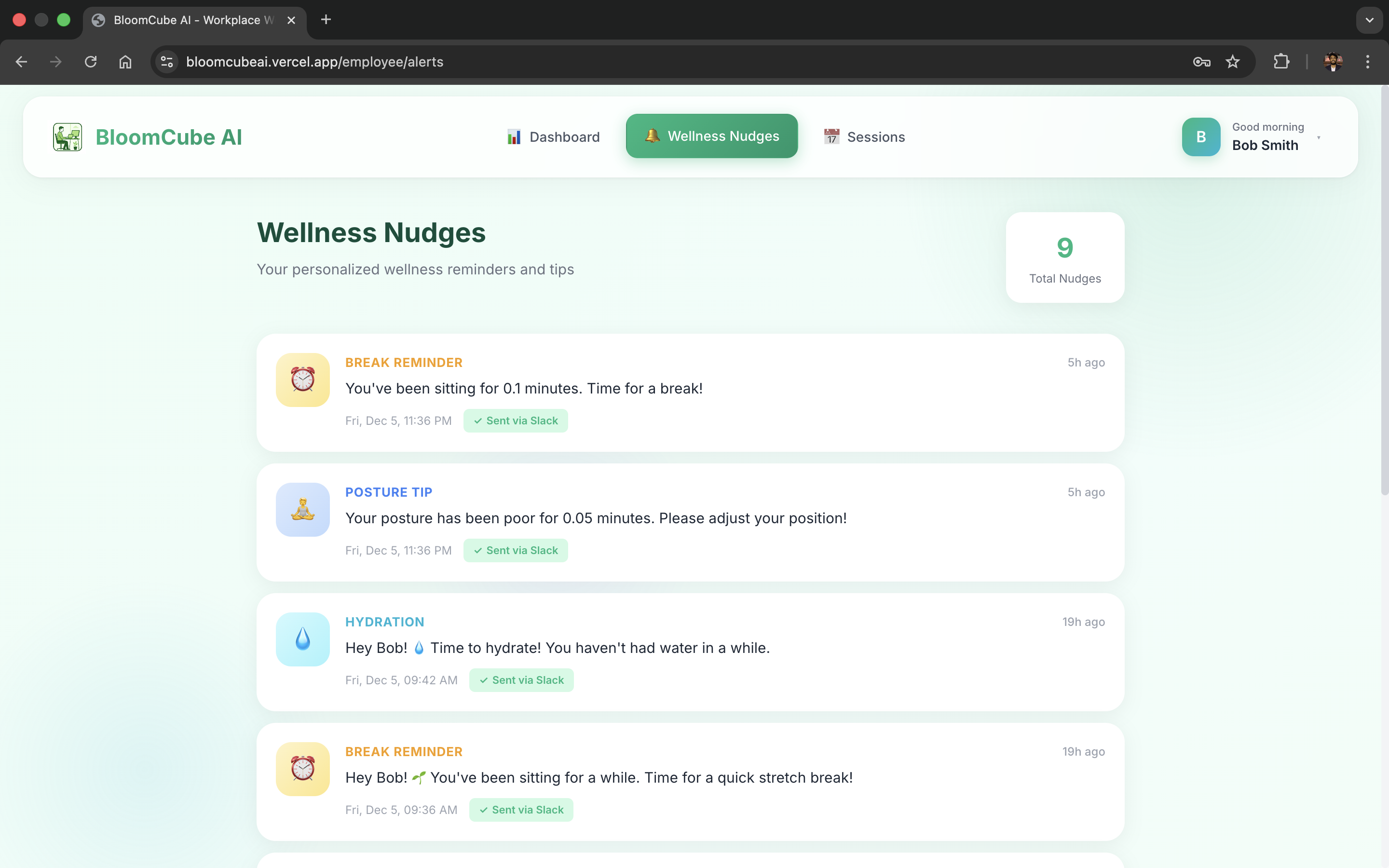1389x868 pixels.
Task: Click the Total Nudges counter card
Action: [1065, 258]
